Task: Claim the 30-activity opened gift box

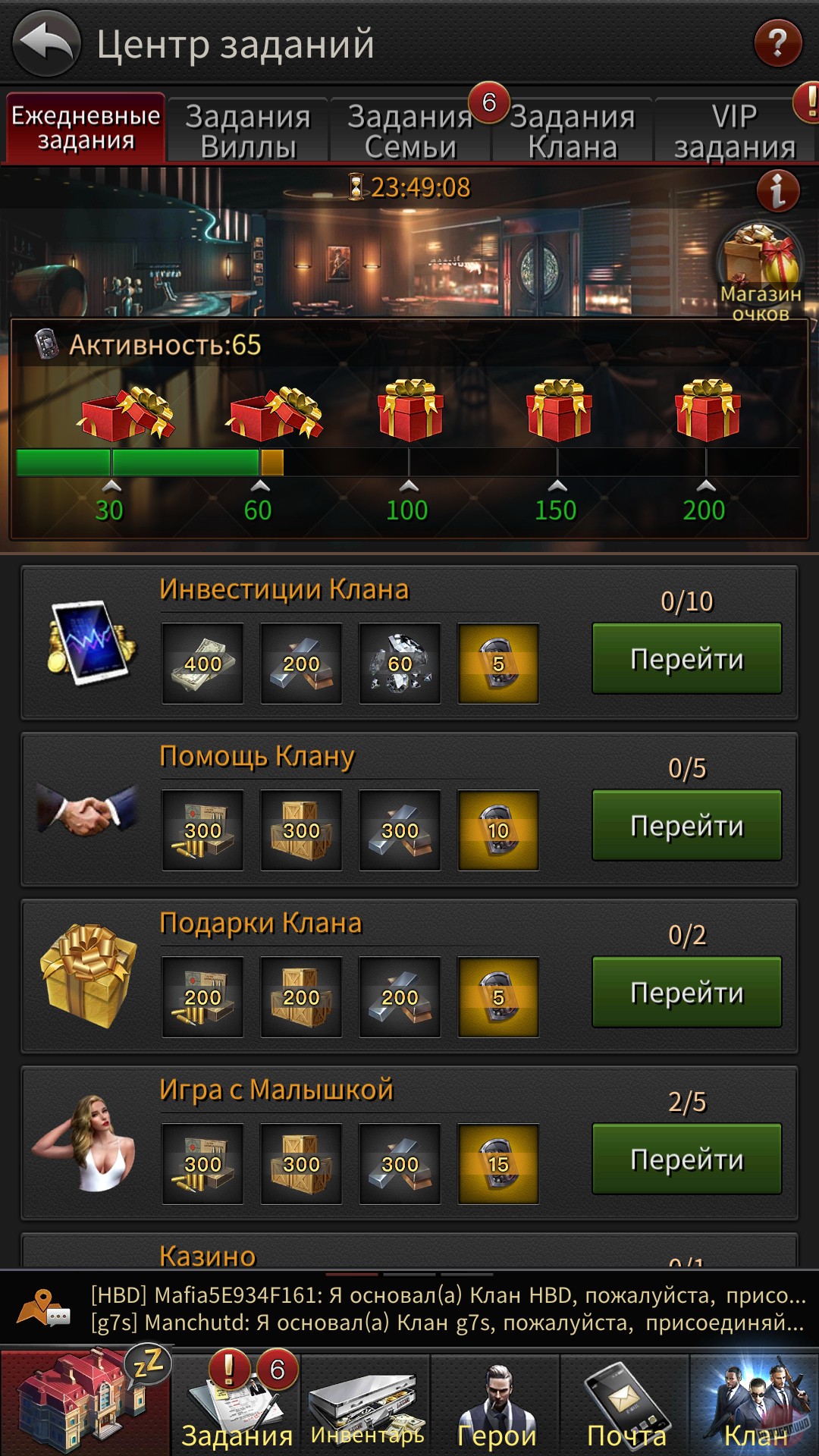Action: tap(126, 413)
